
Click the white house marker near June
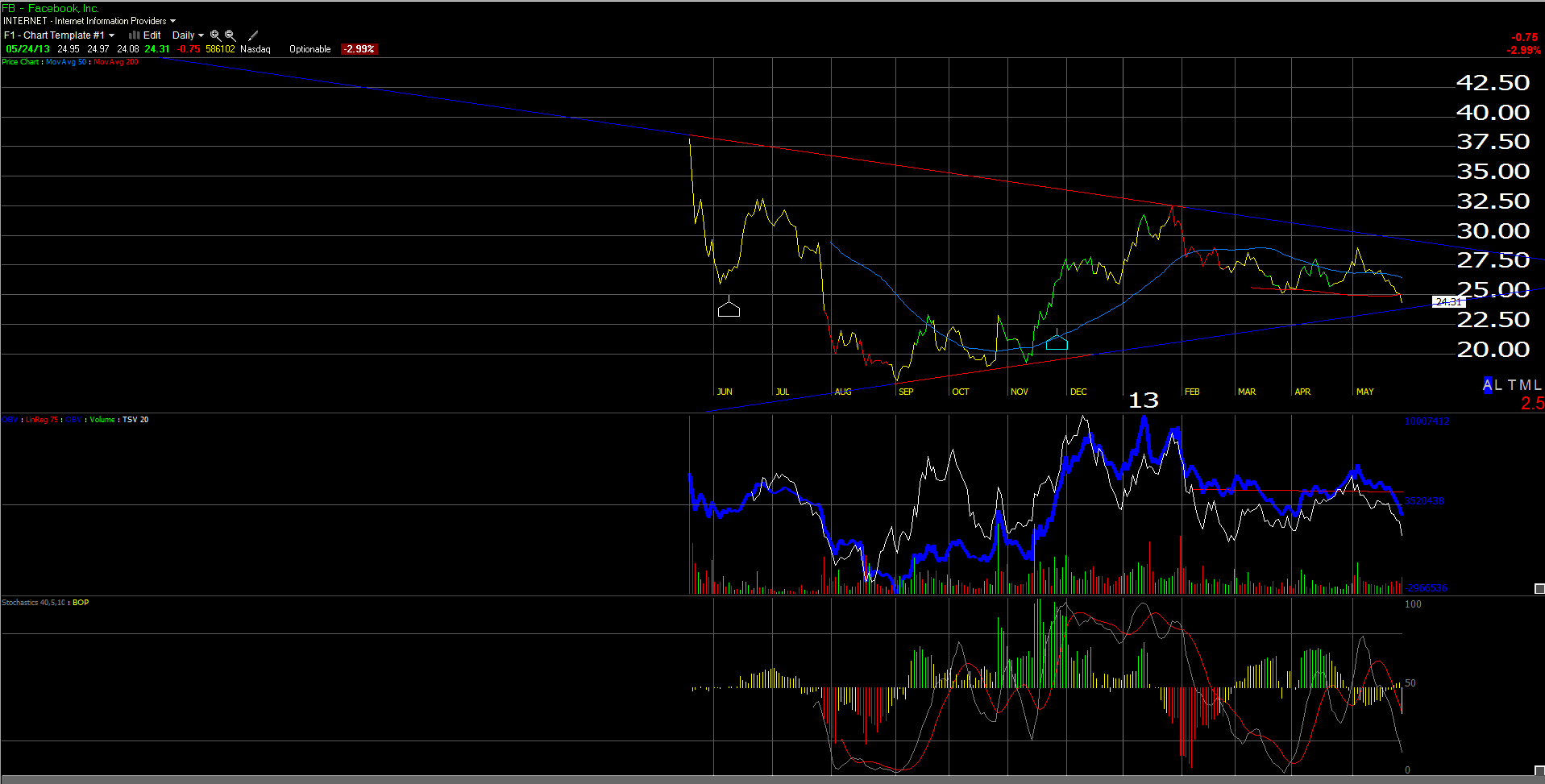click(x=729, y=308)
